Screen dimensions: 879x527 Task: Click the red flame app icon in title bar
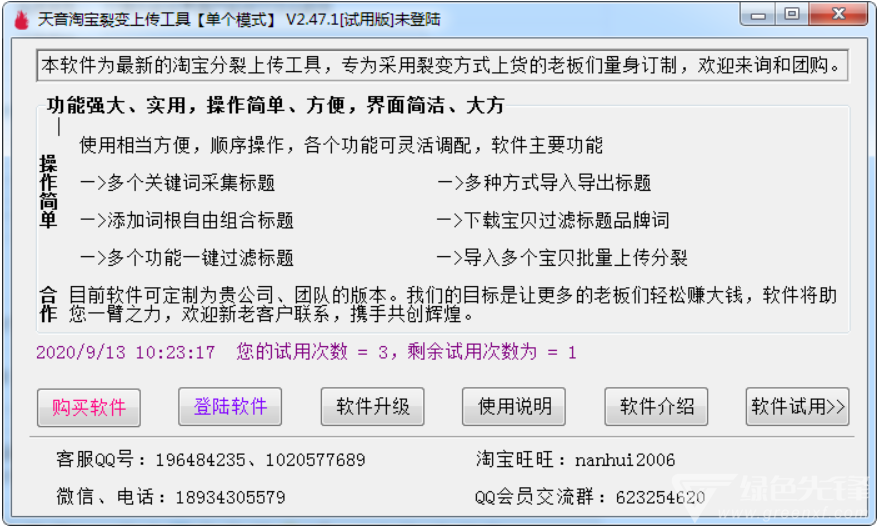21,20
